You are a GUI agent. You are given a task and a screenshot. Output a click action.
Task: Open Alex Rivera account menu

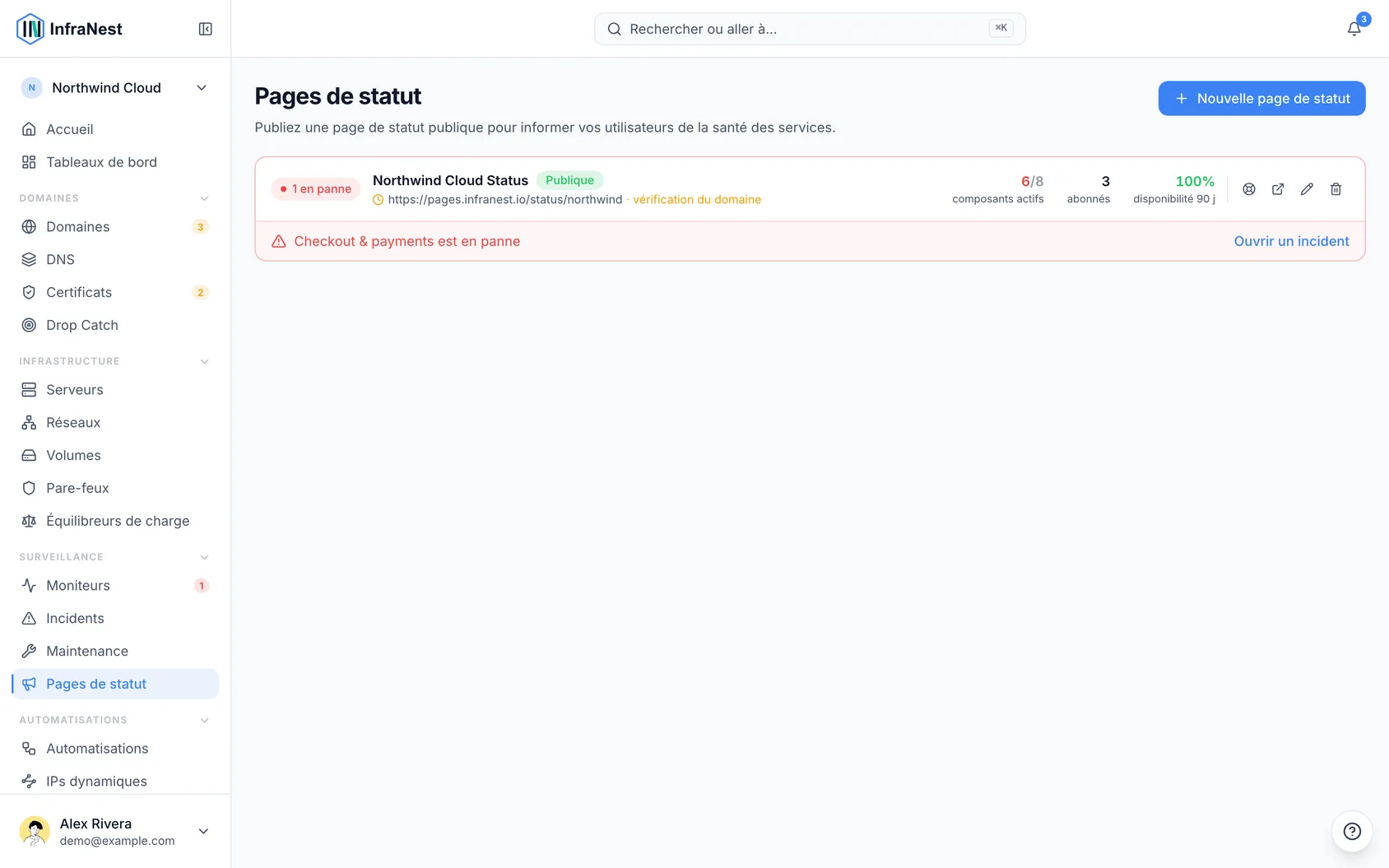115,831
